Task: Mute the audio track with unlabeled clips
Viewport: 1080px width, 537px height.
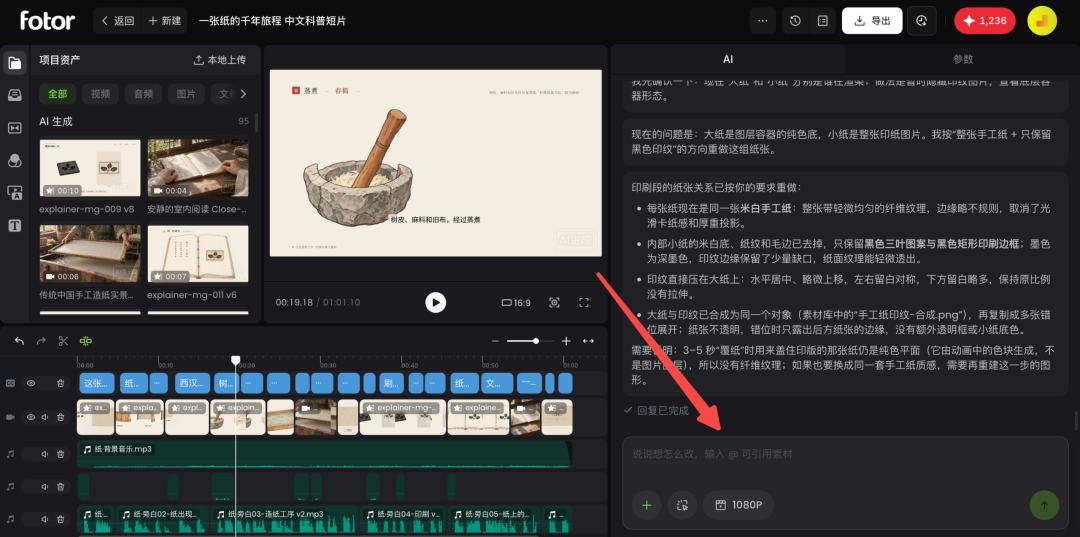Action: click(x=45, y=487)
